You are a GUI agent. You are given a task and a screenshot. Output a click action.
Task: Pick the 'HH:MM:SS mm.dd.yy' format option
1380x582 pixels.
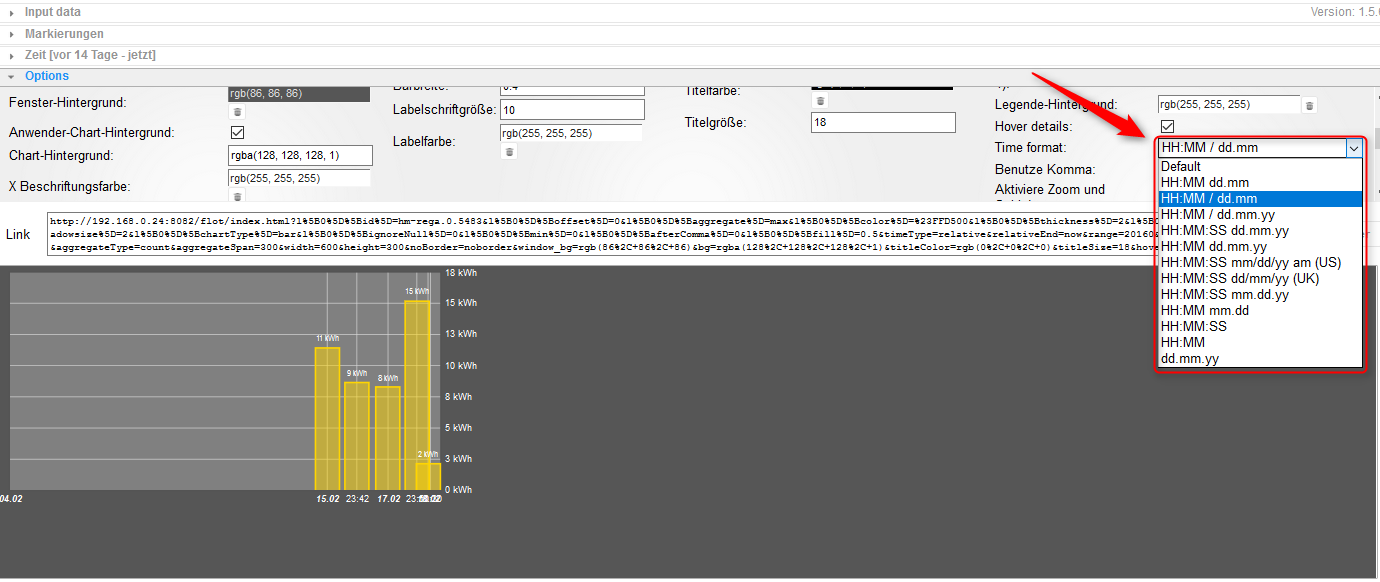pyautogui.click(x=1260, y=294)
